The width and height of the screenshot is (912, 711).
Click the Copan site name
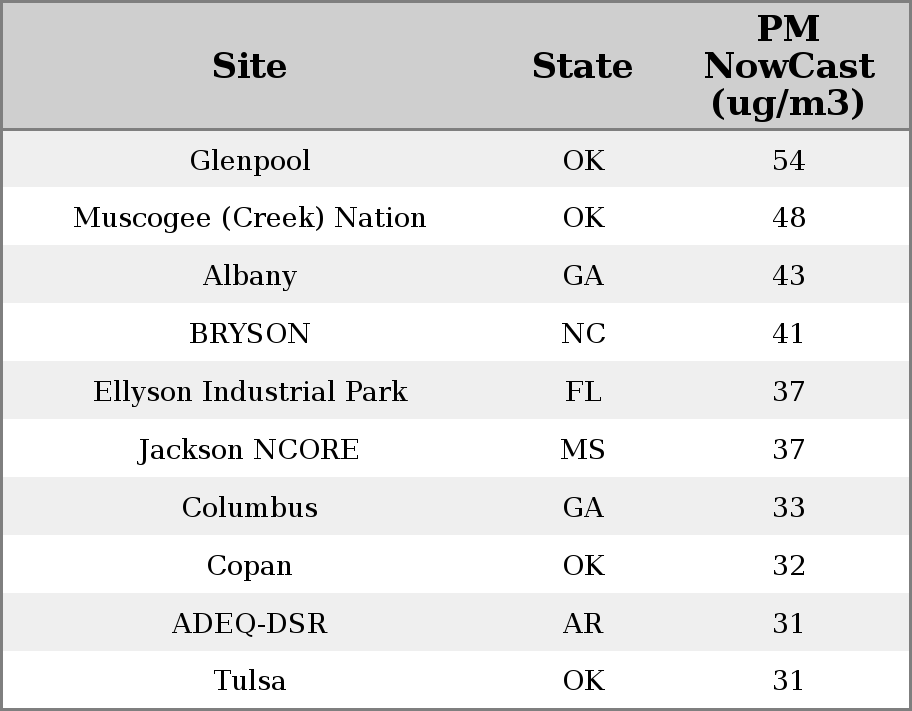point(249,566)
